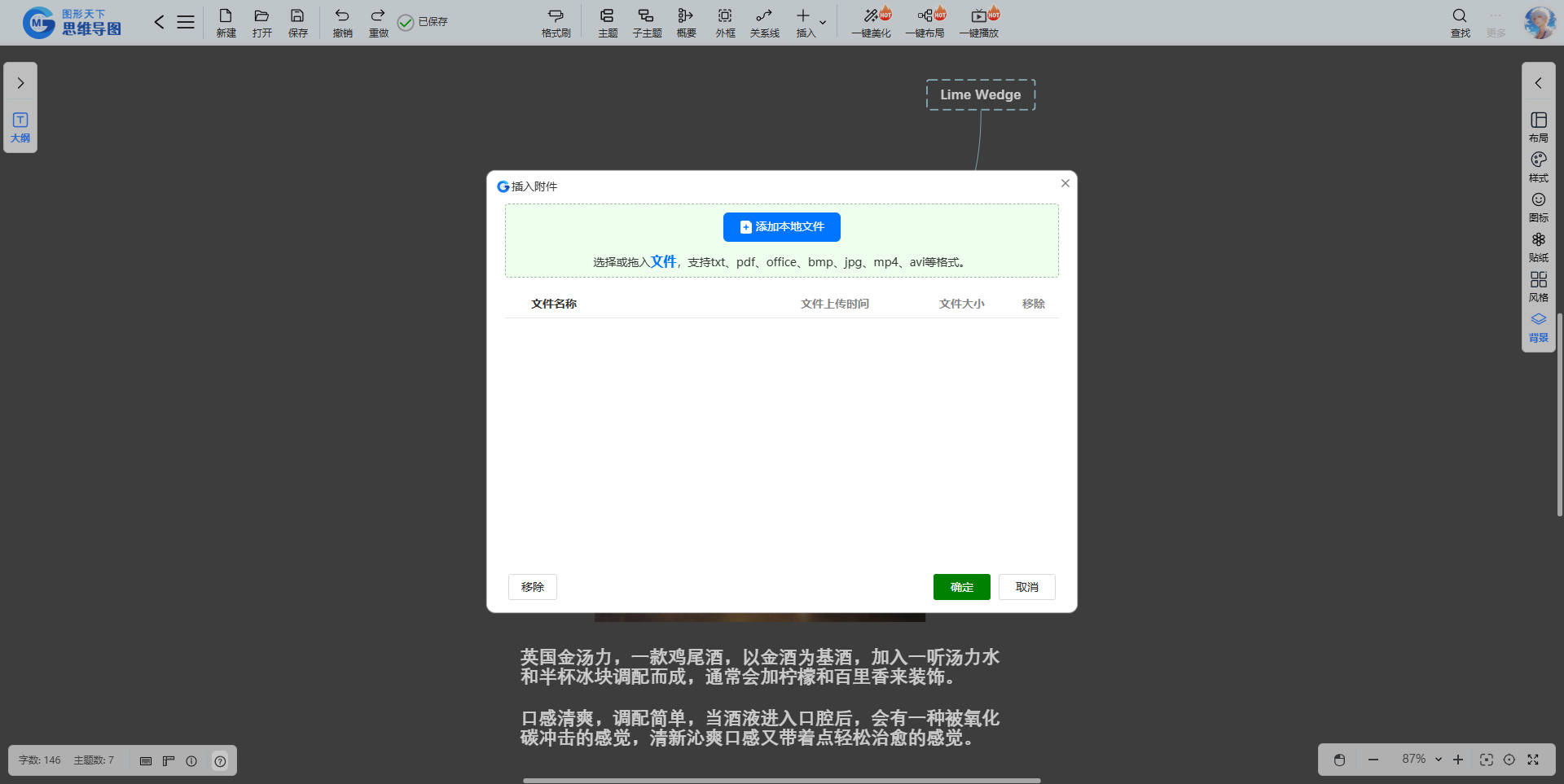Click the 格式刷 format painter icon
This screenshot has width=1564, height=784.
(556, 22)
